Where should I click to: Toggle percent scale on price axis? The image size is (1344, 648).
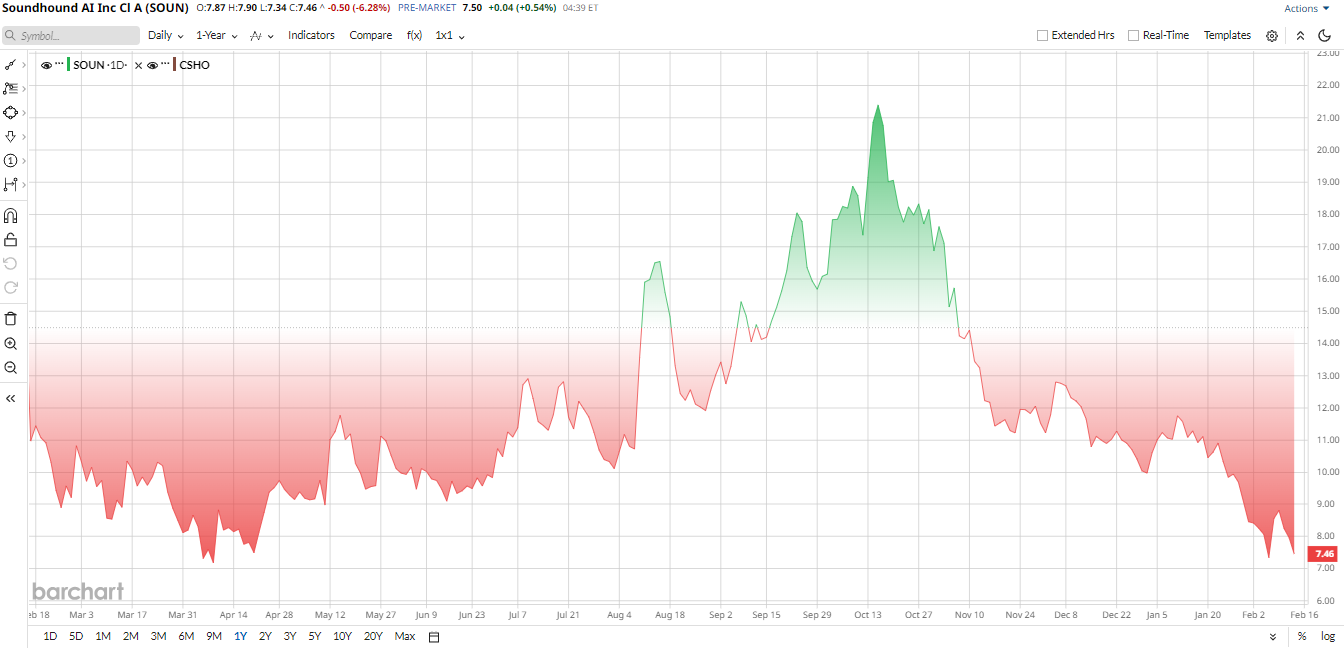[1302, 636]
